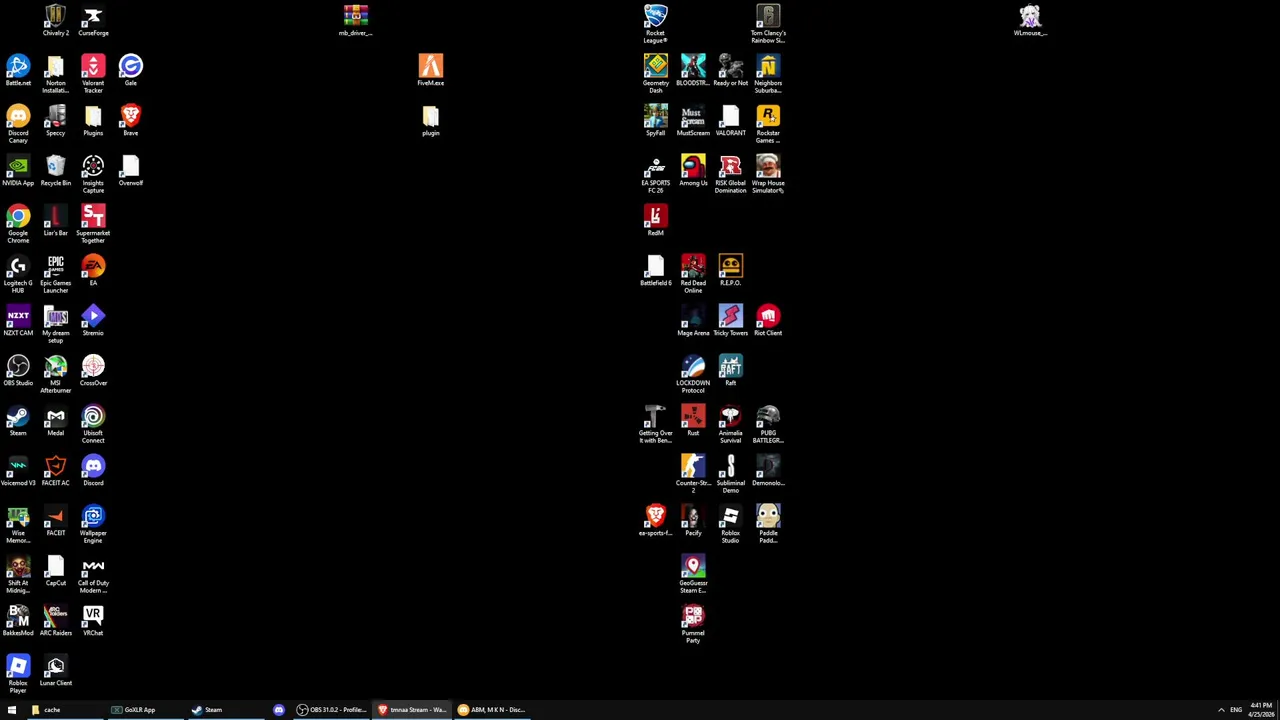Select the Rust game icon
Viewport: 1280px width, 720px height.
click(x=693, y=420)
